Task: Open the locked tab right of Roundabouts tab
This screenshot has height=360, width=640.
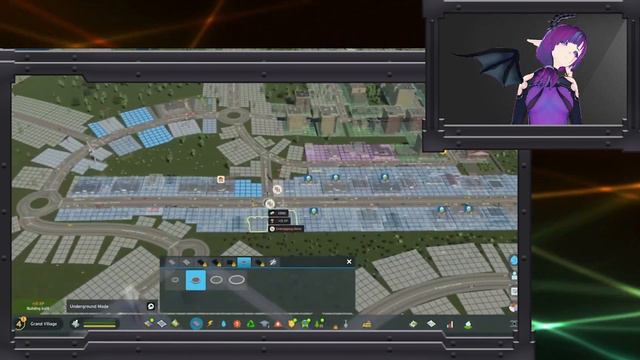Action: [260, 262]
